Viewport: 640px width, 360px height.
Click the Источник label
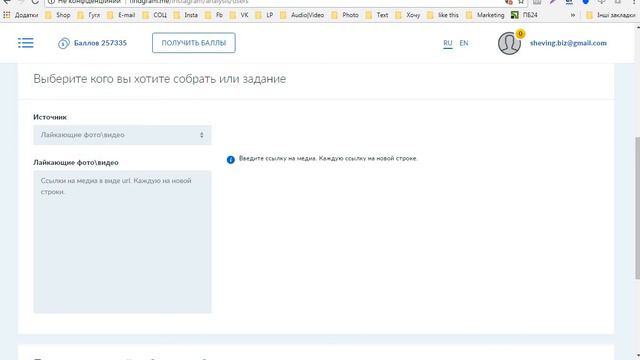[x=50, y=117]
